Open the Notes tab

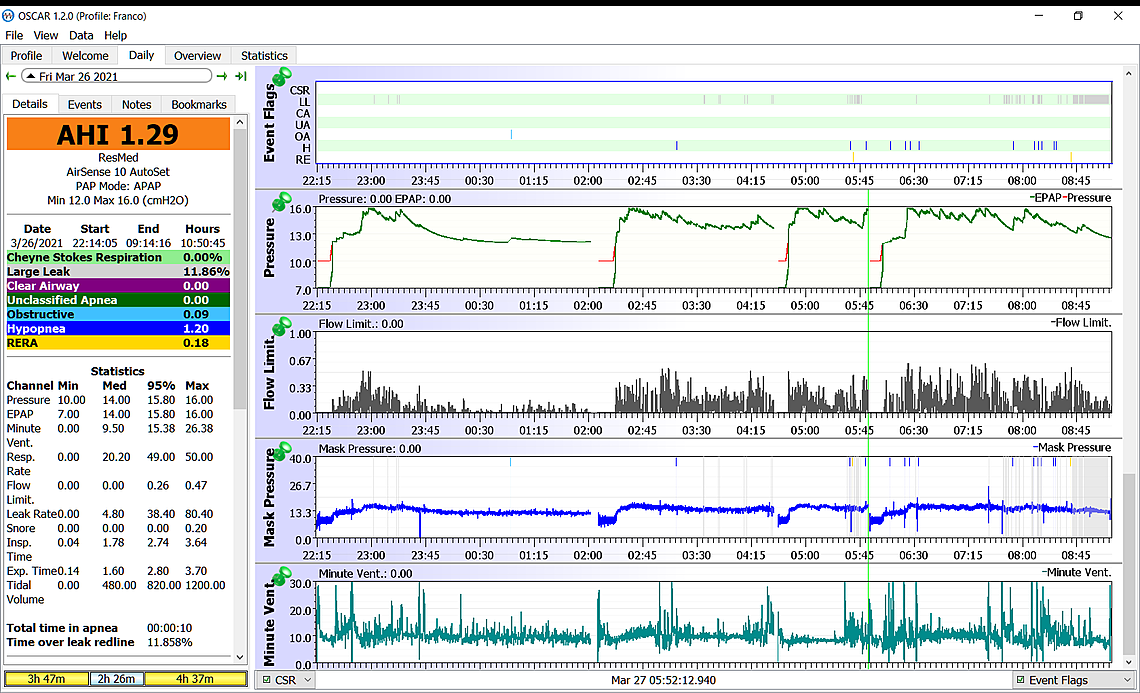point(136,105)
